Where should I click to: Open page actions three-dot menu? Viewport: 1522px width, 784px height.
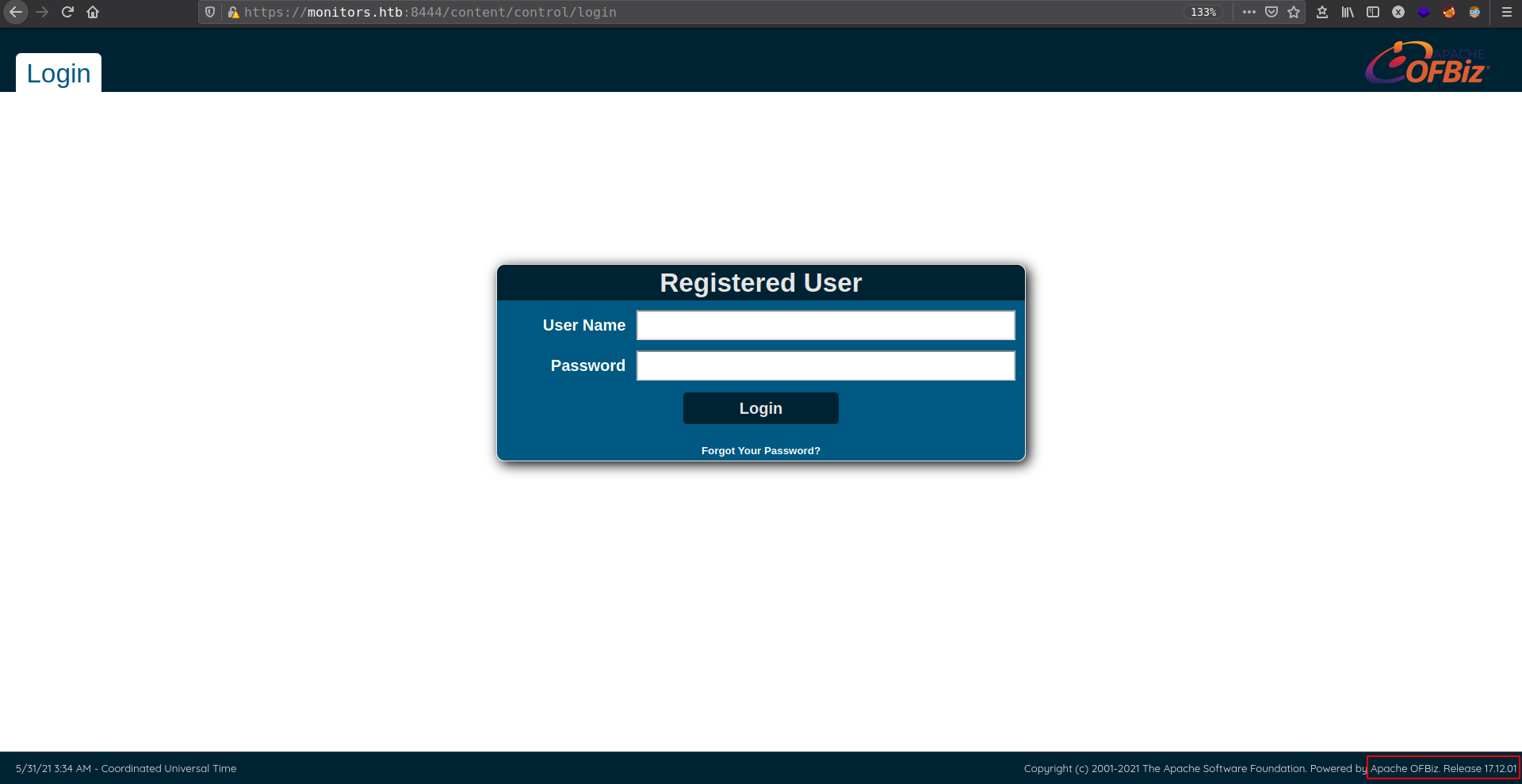pyautogui.click(x=1249, y=12)
